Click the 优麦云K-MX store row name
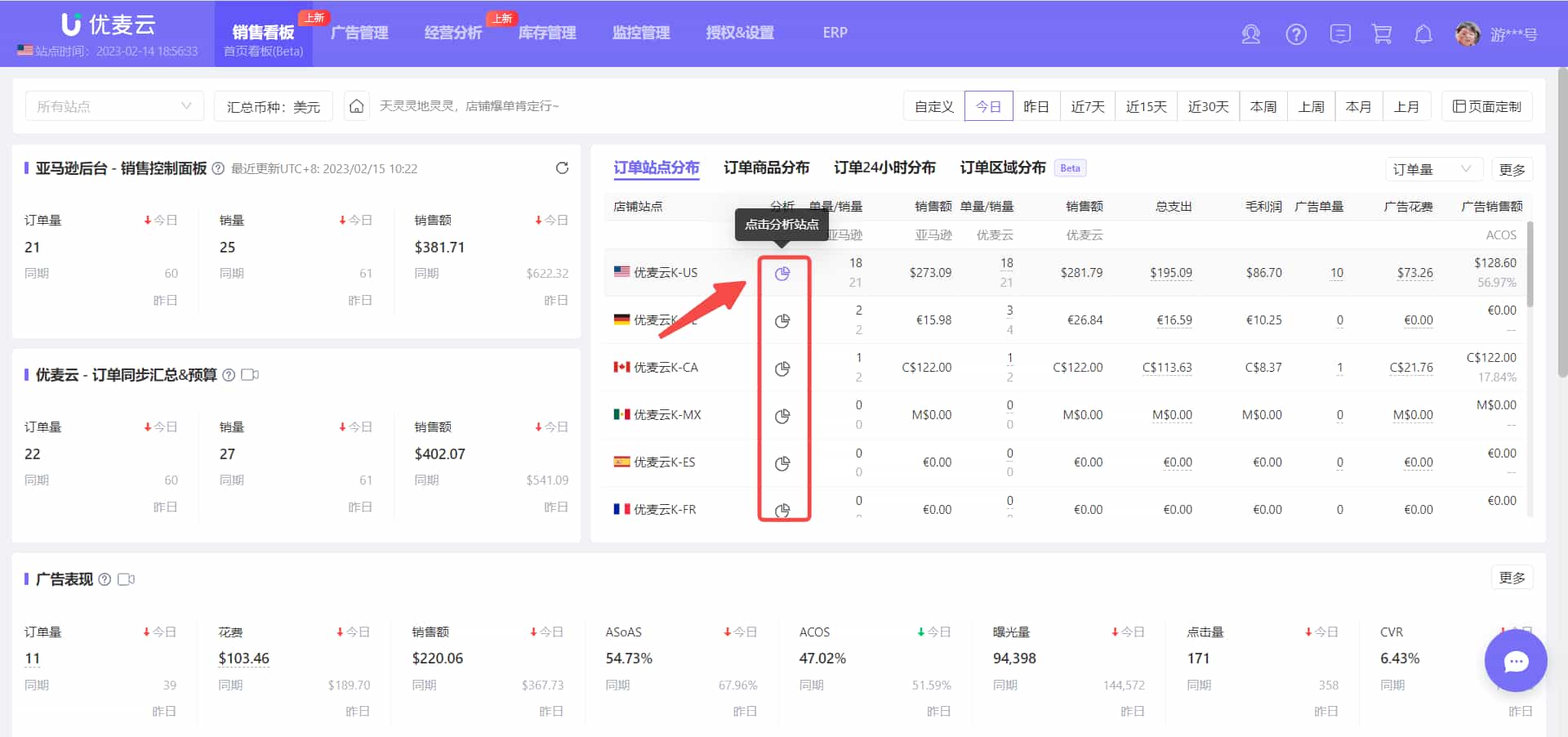1568x737 pixels. pos(667,415)
